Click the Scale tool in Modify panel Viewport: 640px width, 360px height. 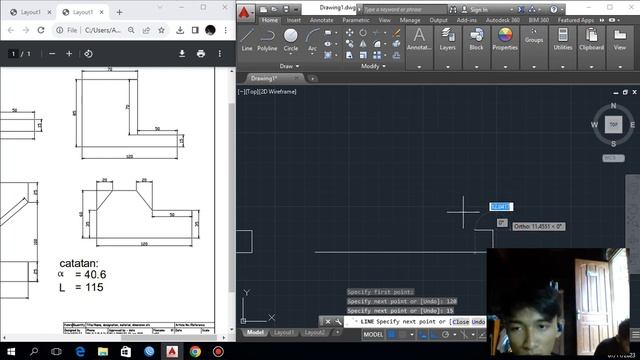click(x=363, y=55)
